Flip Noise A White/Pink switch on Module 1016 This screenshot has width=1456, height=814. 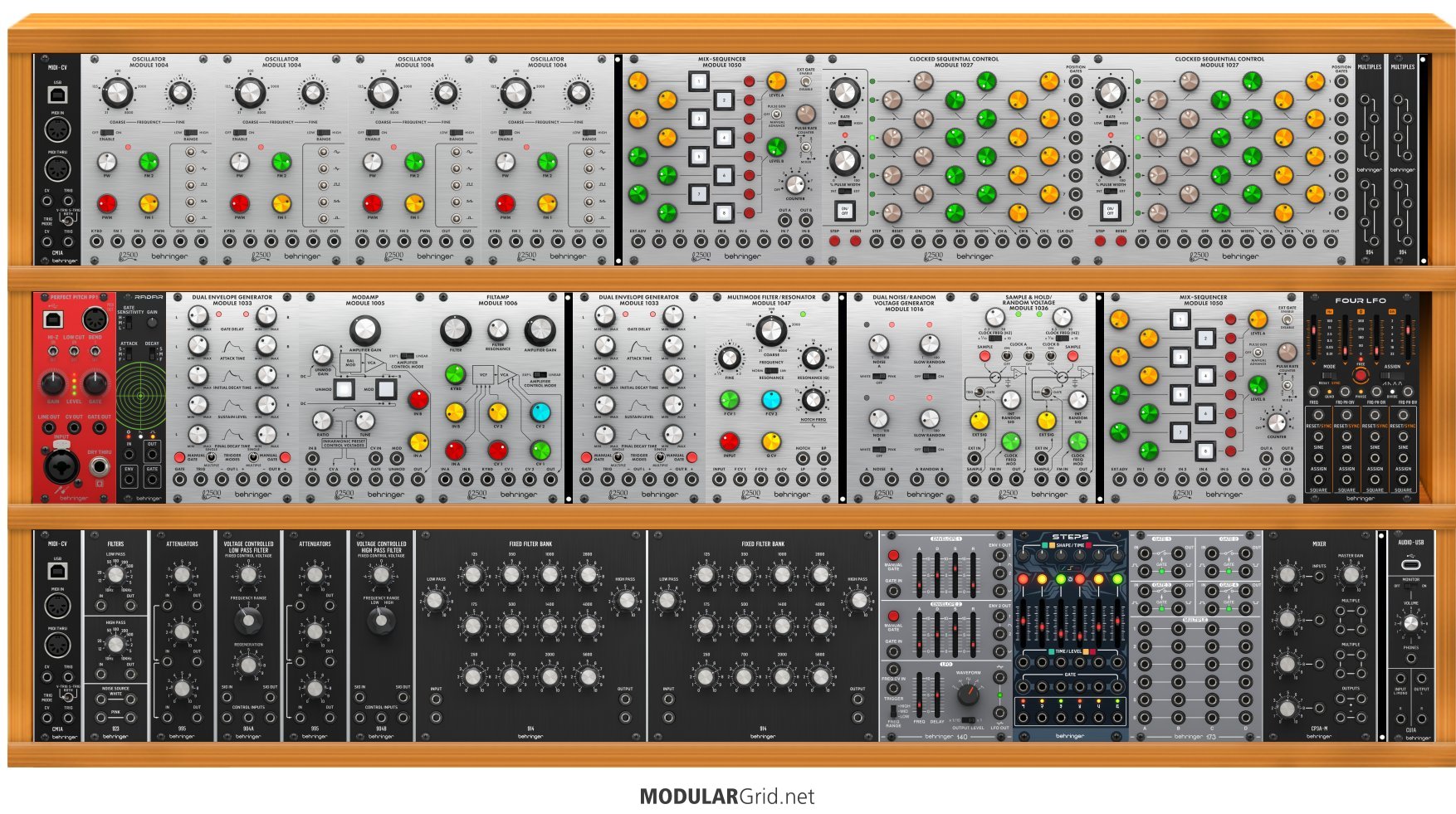[x=879, y=376]
